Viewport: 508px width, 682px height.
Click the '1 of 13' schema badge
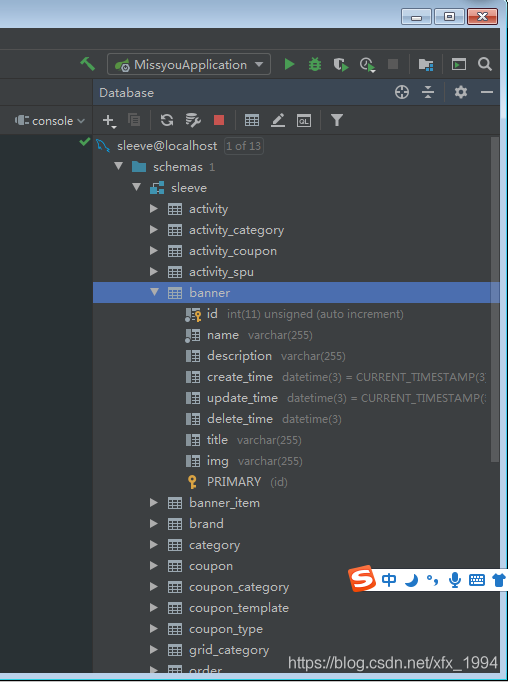pos(244,146)
